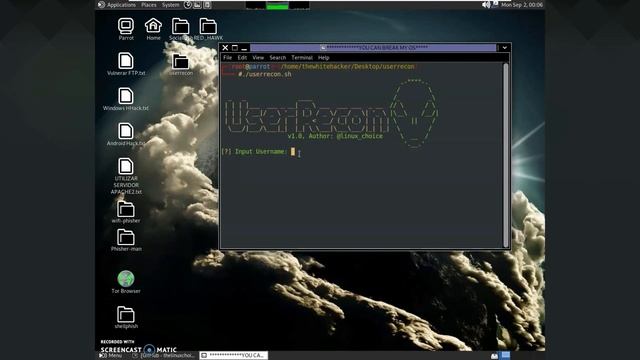Click the second launcher icon after System menu
The height and width of the screenshot is (360, 640).
coord(197,5)
